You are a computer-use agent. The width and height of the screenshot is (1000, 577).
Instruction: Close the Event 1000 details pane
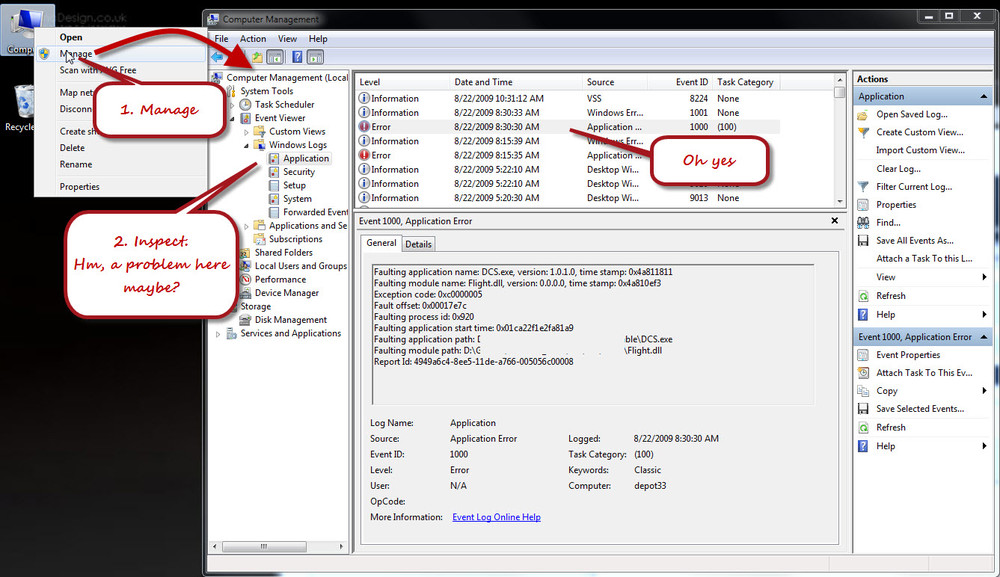pyautogui.click(x=834, y=221)
